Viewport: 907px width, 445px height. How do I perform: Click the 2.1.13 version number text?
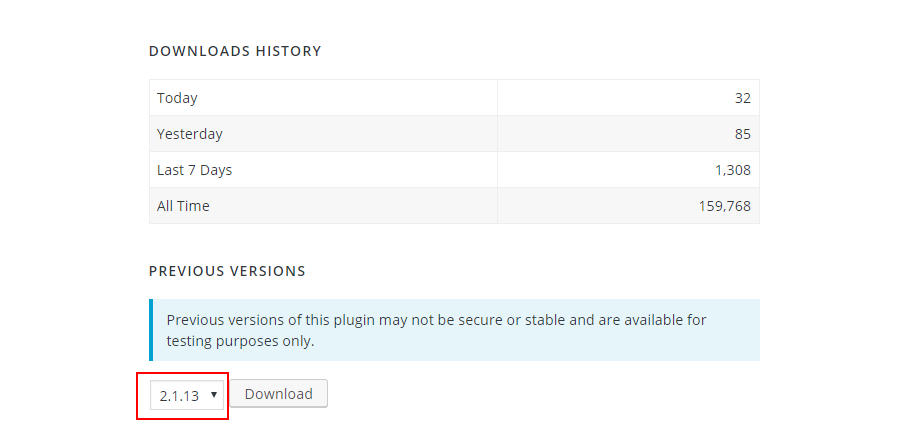[x=179, y=396]
